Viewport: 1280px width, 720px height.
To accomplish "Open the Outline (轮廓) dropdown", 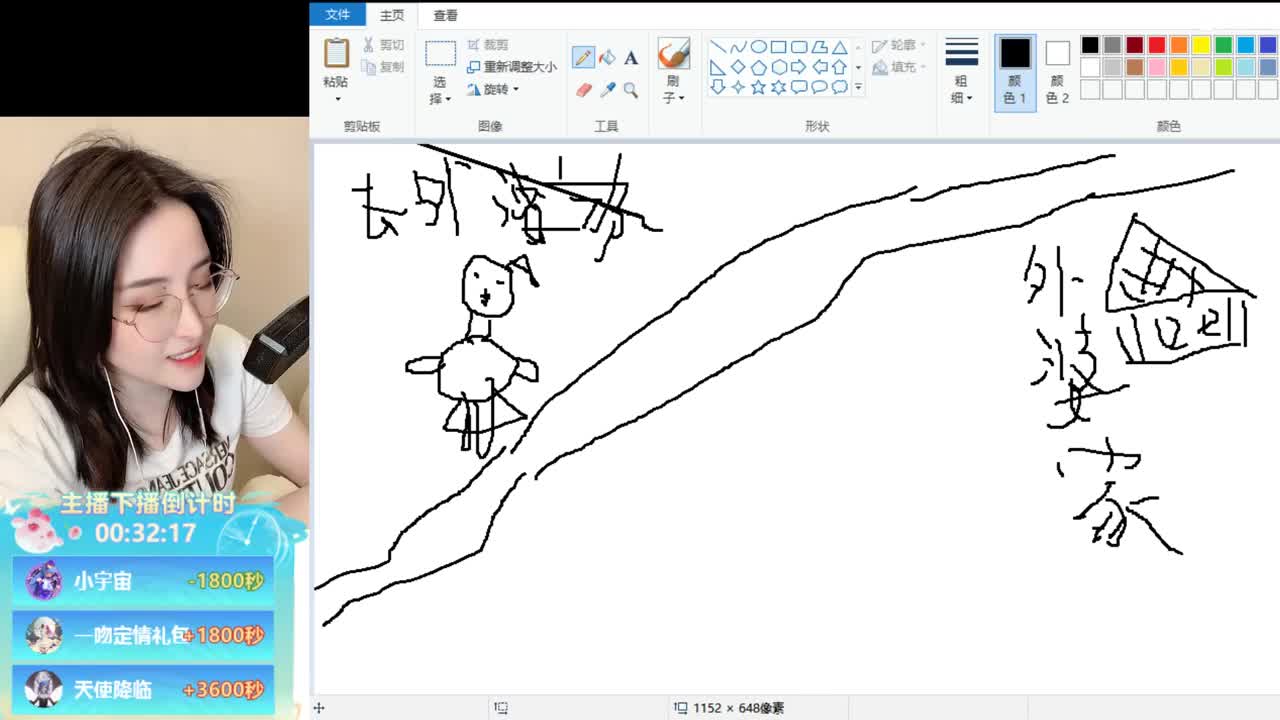I will click(x=899, y=45).
